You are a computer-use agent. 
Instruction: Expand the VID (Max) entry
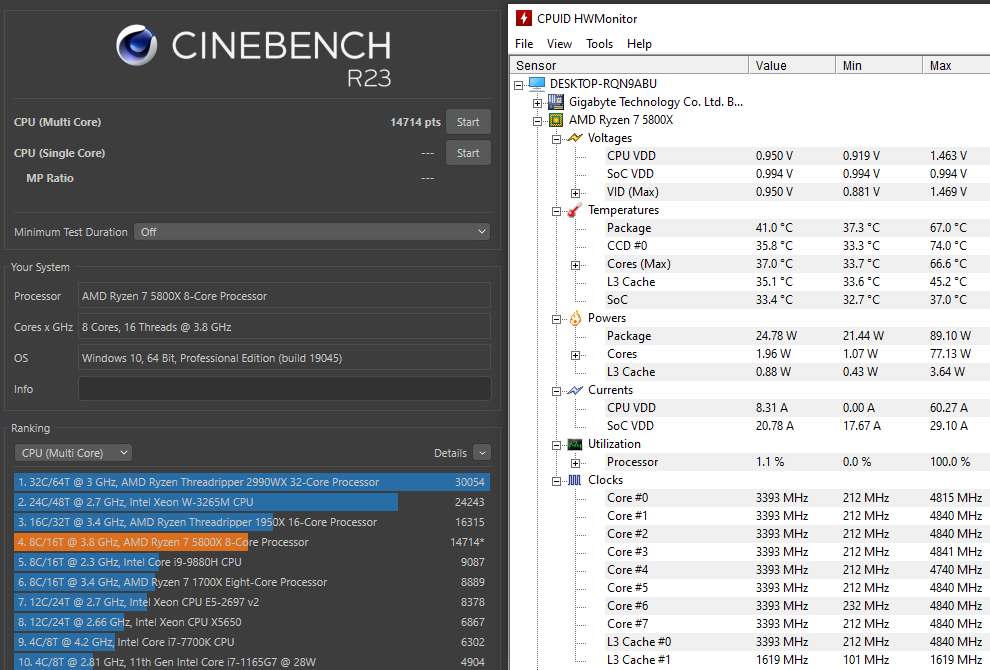pos(575,193)
